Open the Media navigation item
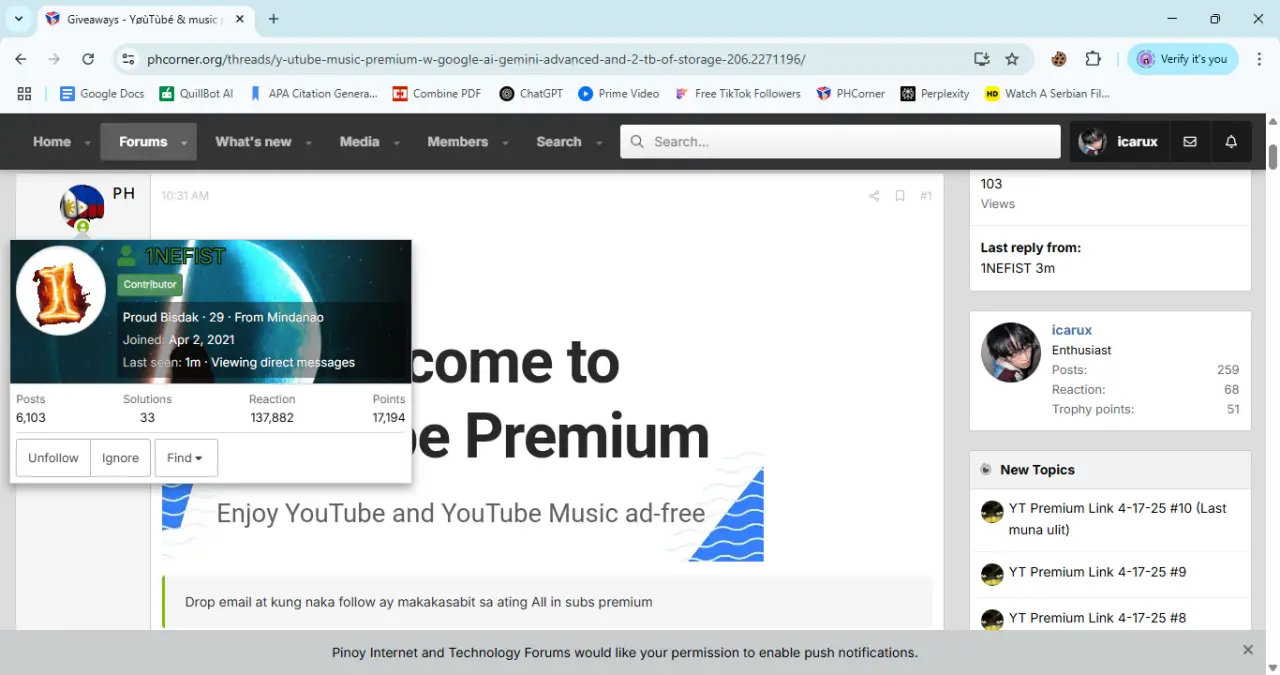The width and height of the screenshot is (1280, 675). 359,142
